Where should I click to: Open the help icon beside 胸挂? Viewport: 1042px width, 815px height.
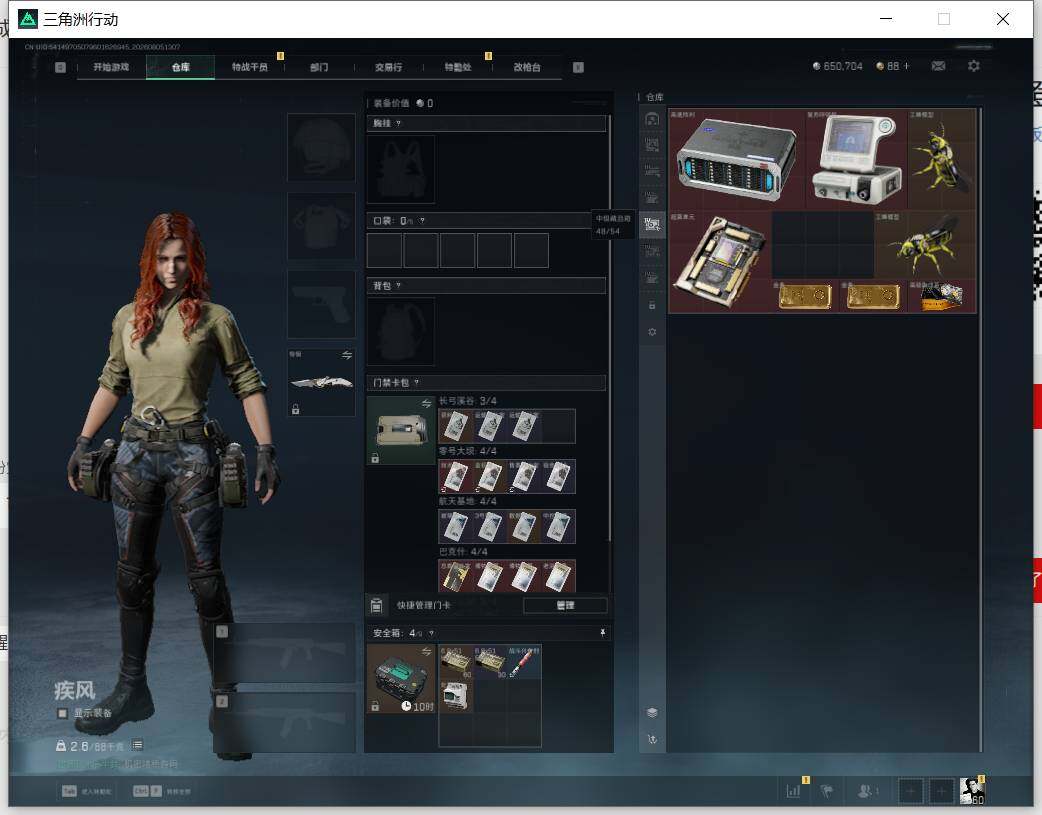[x=398, y=123]
